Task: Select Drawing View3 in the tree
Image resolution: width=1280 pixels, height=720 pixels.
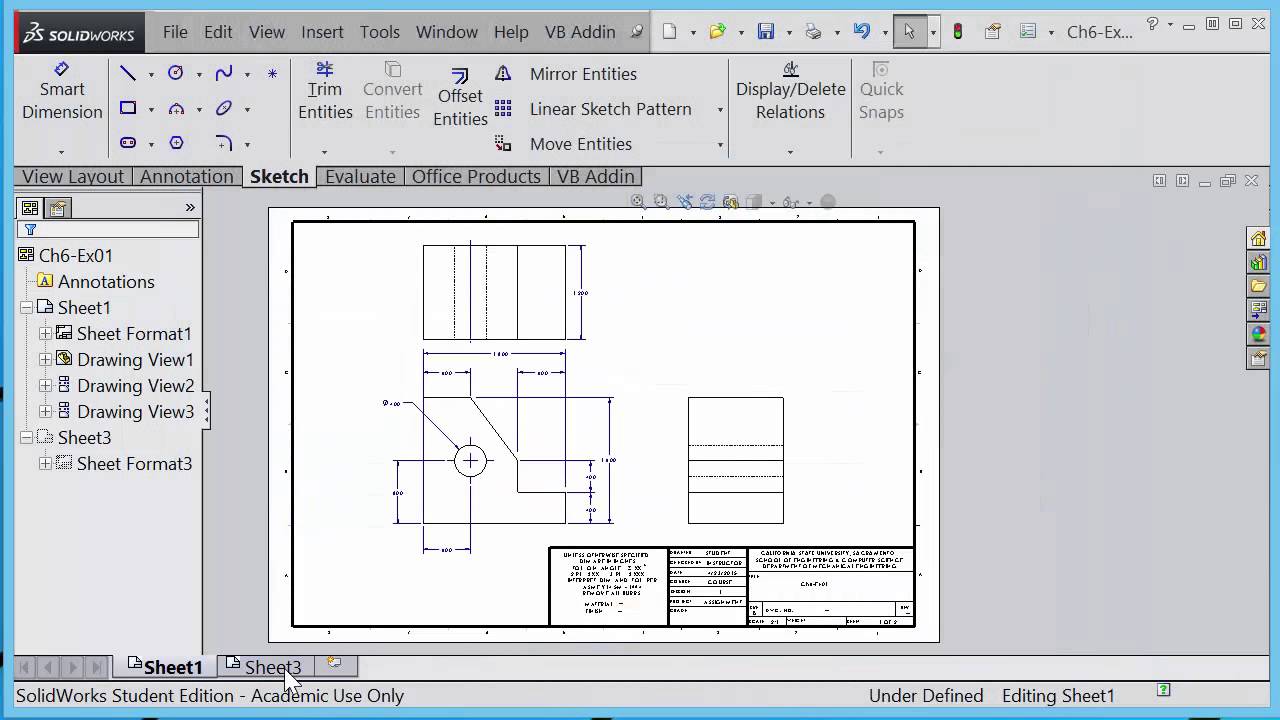Action: 135,412
